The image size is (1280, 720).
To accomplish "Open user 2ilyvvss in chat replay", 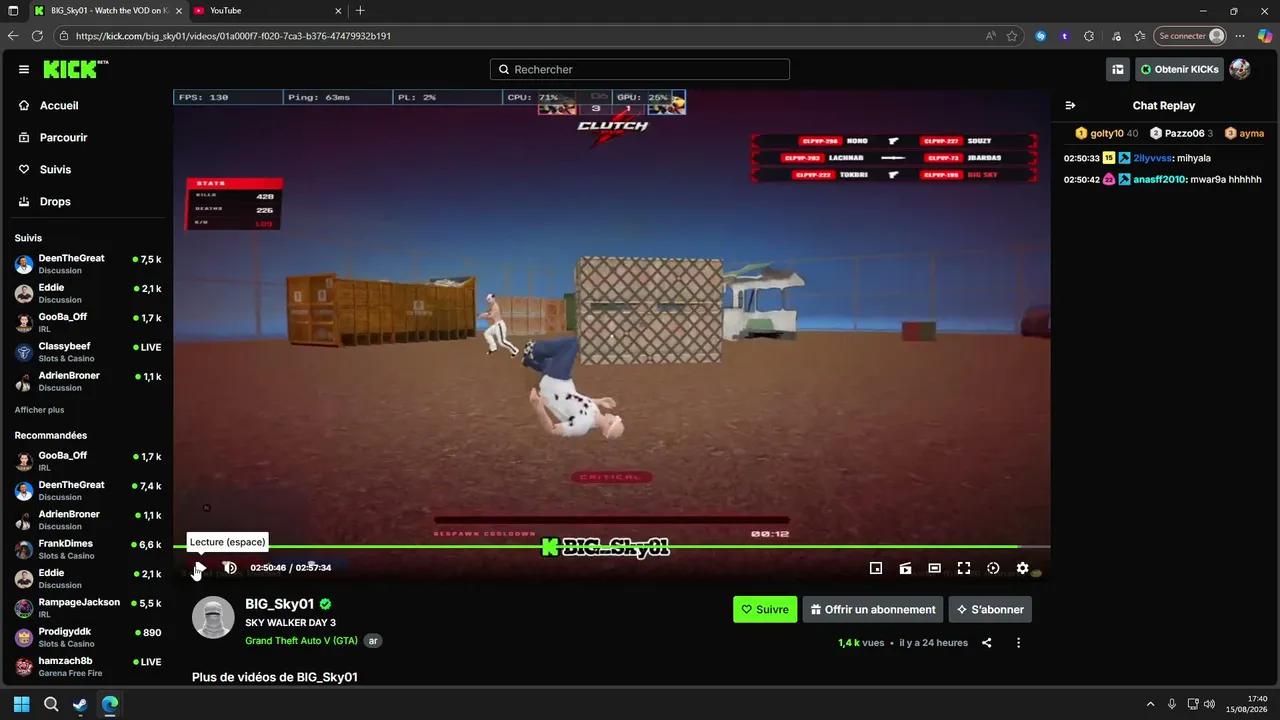I will (1153, 158).
